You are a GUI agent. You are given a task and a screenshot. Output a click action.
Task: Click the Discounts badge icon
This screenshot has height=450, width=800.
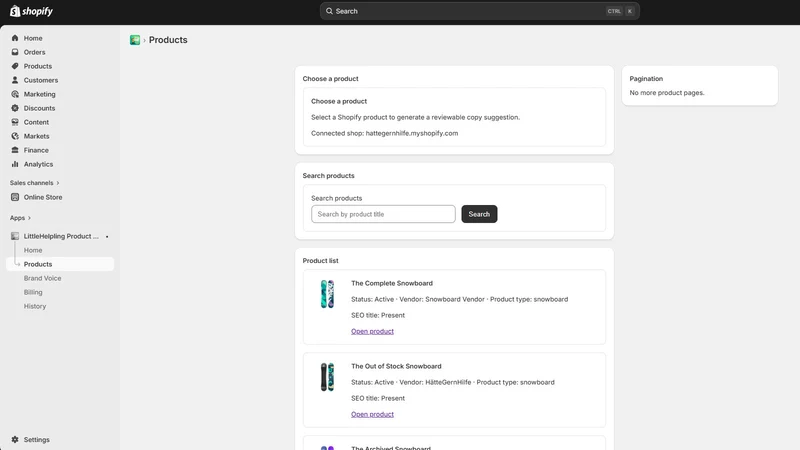15,108
